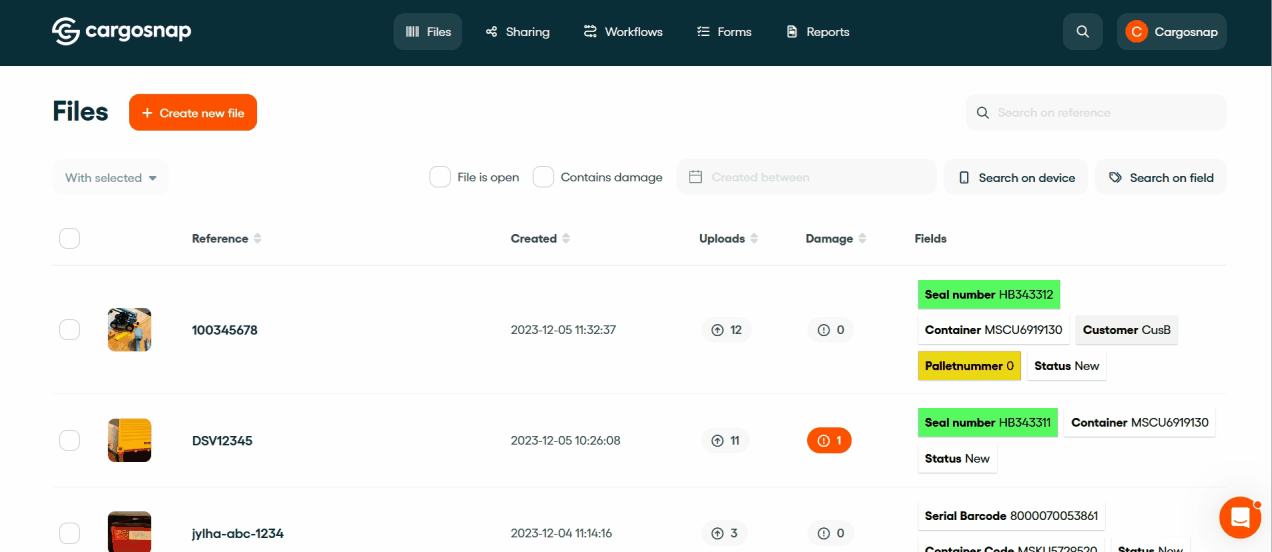
Task: Click Container MSCU6919130 tag in DSV12345 row
Action: point(1140,423)
